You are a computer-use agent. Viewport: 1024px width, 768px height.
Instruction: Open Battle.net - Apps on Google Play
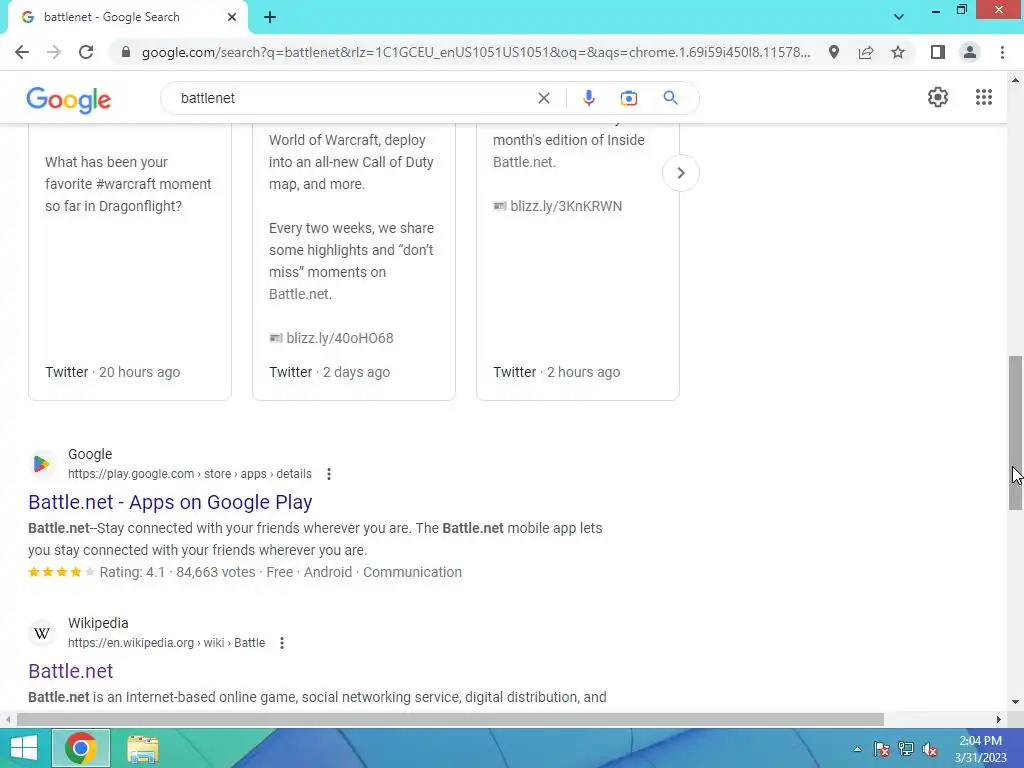[x=170, y=502]
